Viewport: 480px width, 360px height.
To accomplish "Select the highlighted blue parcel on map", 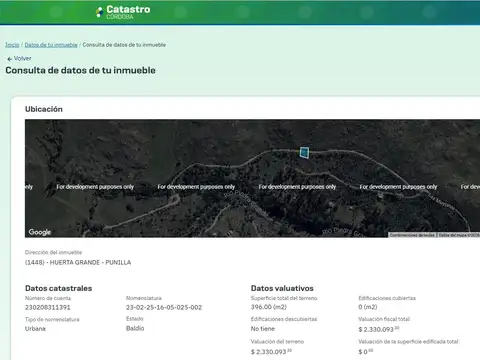I will pyautogui.click(x=304, y=152).
